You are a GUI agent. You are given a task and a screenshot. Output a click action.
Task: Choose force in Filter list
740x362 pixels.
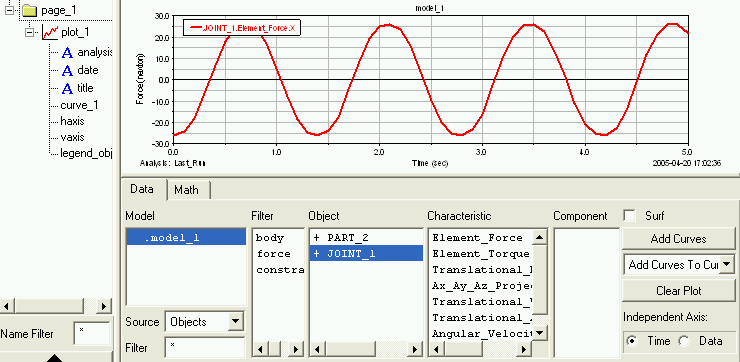[x=273, y=254]
